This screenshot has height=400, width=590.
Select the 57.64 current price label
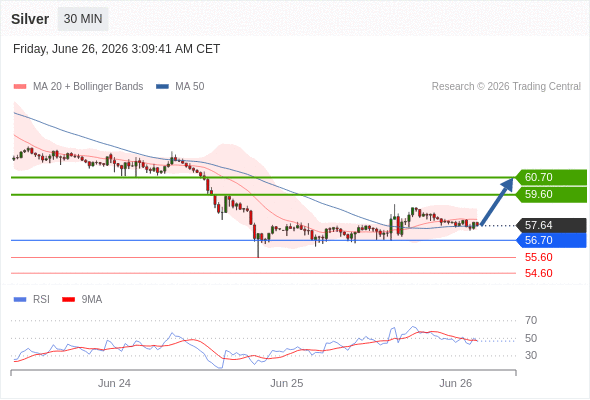tap(550, 225)
